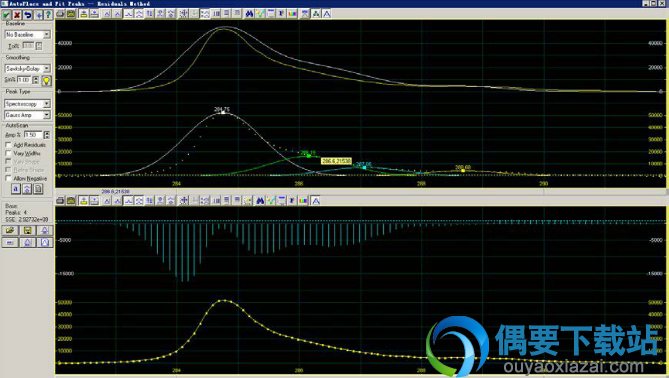669x378 pixels.
Task: Click the blue undo arrow icon
Action: 28,15
